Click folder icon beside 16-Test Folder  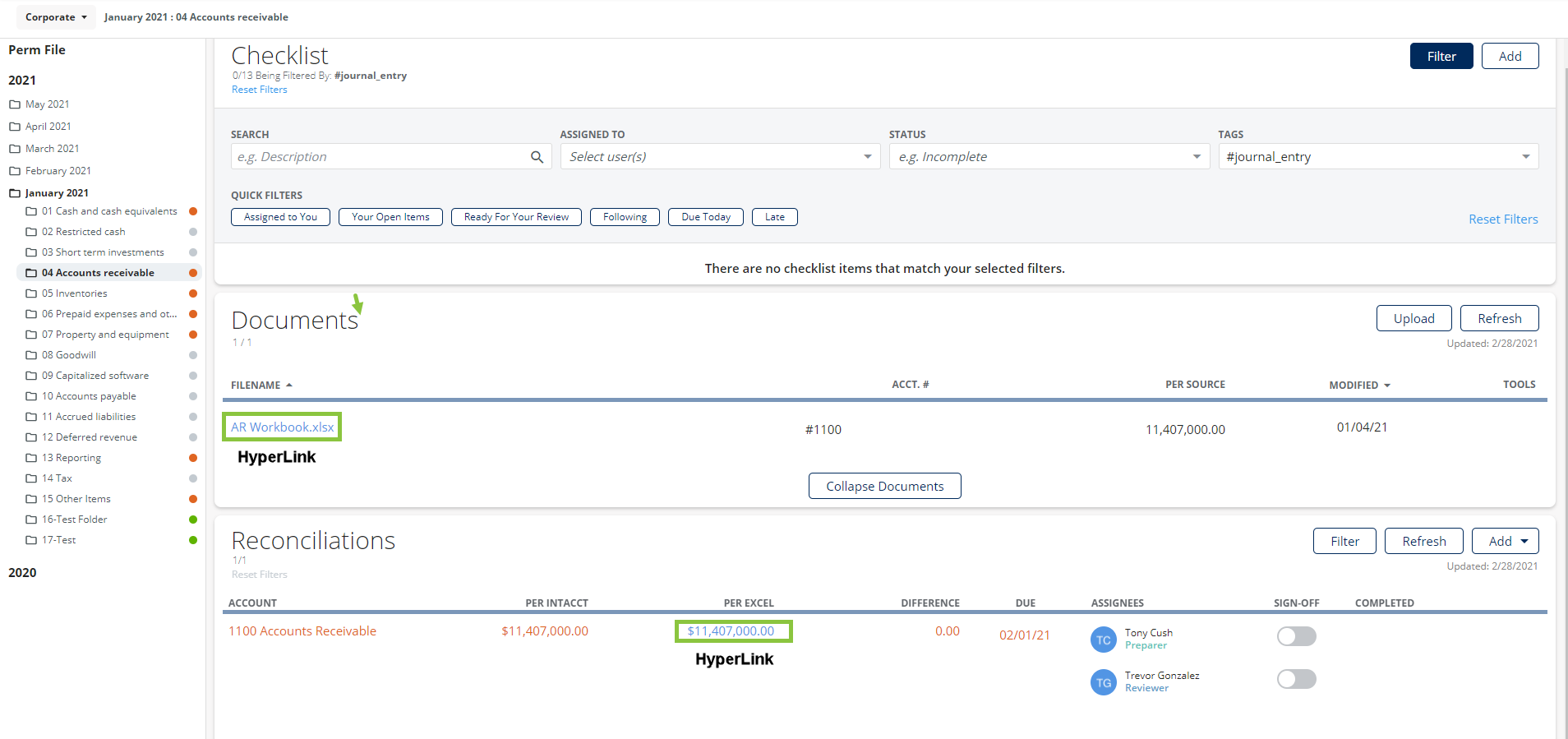pos(31,520)
